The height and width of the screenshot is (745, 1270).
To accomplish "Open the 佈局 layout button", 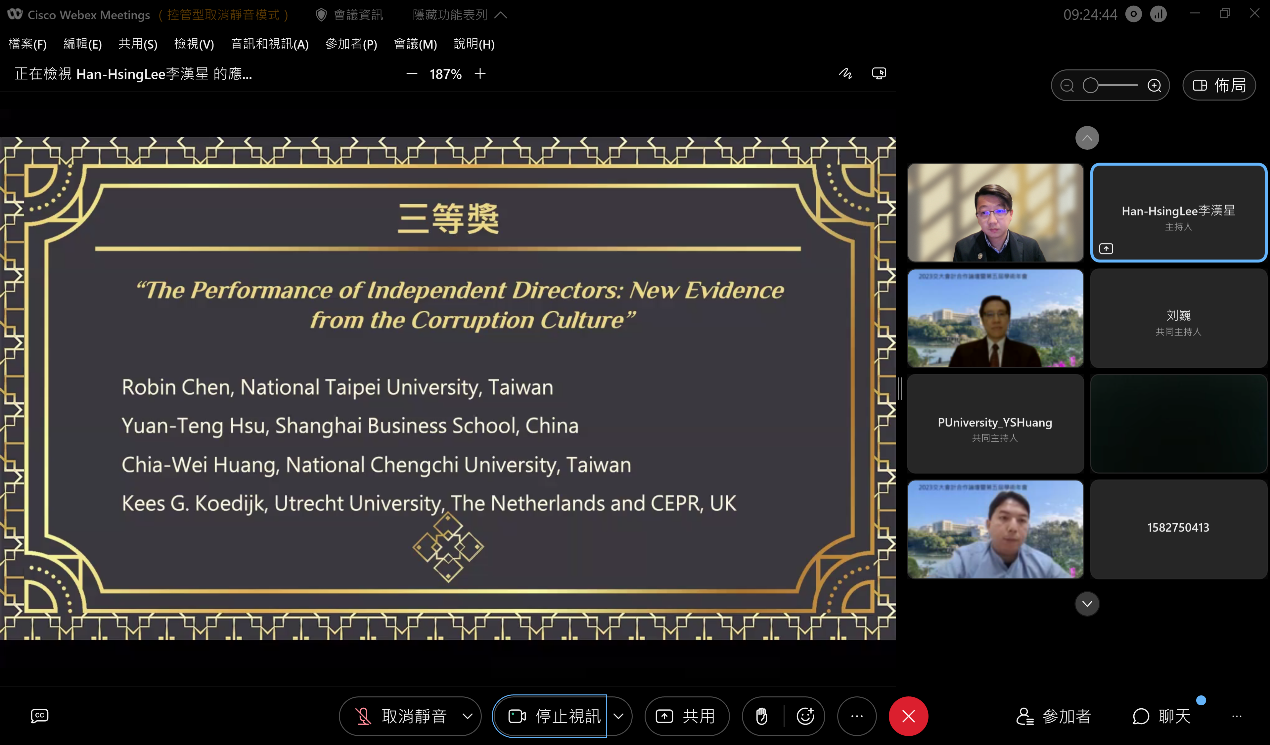I will (x=1219, y=85).
